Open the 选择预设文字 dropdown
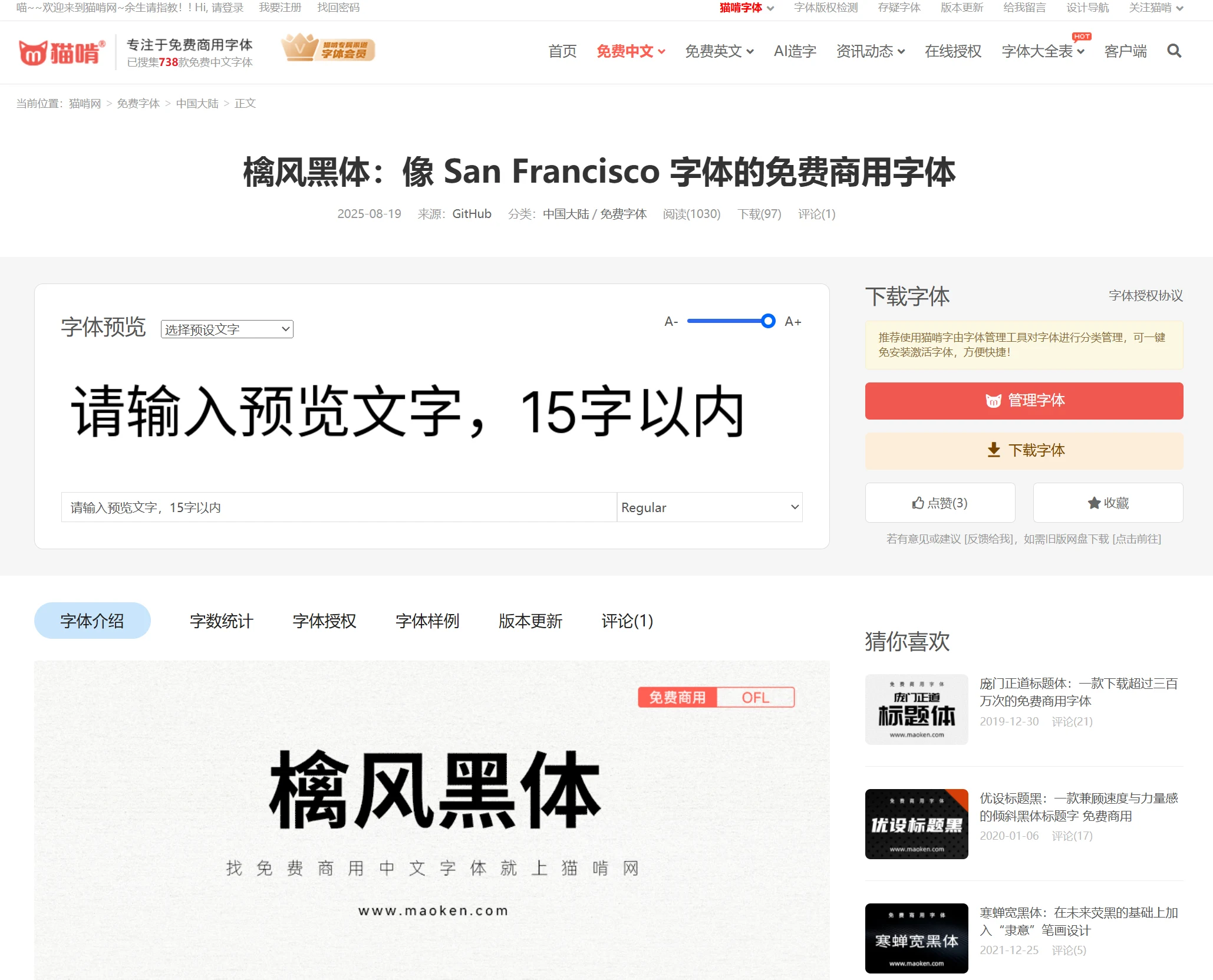1213x980 pixels. coord(227,329)
